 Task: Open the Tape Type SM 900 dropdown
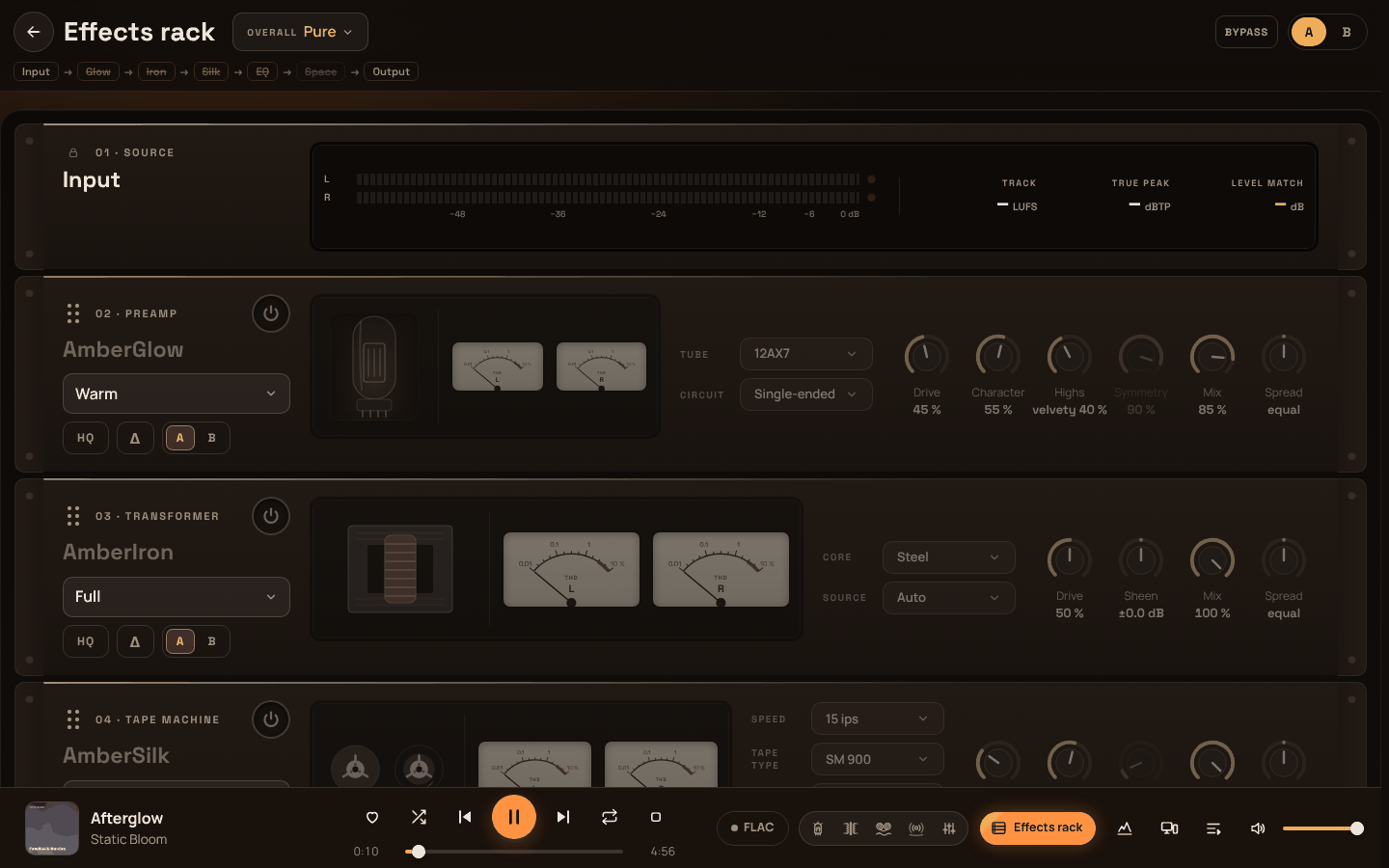(x=878, y=759)
